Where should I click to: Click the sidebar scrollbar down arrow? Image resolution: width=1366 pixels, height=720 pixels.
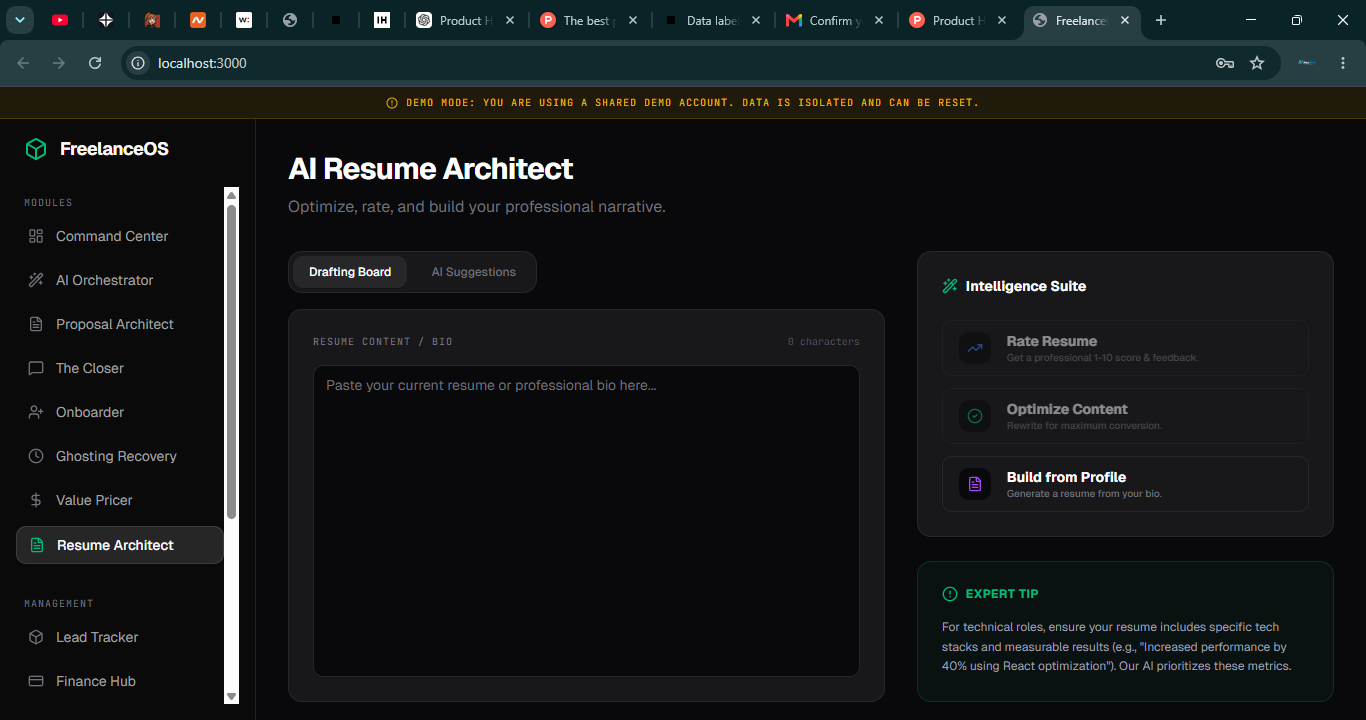[232, 696]
